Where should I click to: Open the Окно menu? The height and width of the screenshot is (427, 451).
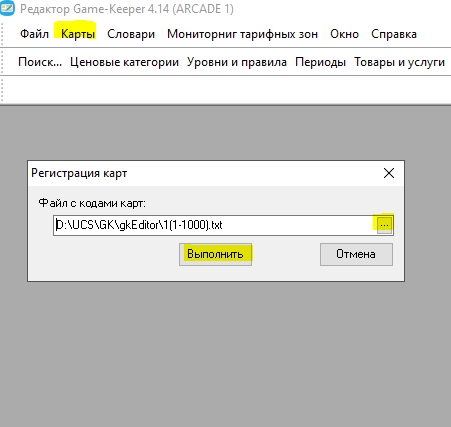coord(344,34)
